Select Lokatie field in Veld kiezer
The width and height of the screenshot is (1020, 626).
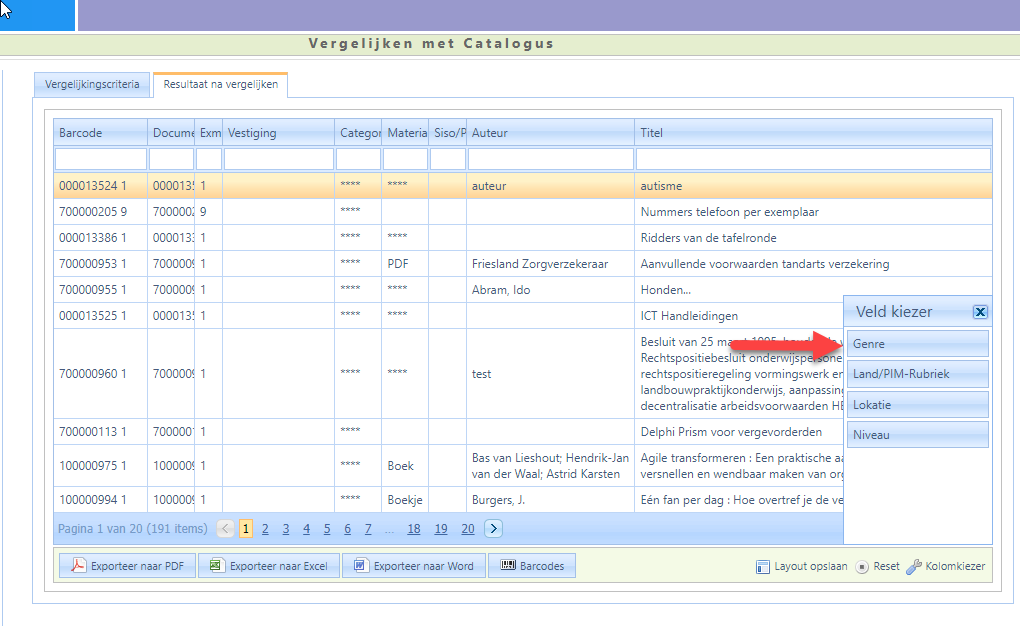917,405
